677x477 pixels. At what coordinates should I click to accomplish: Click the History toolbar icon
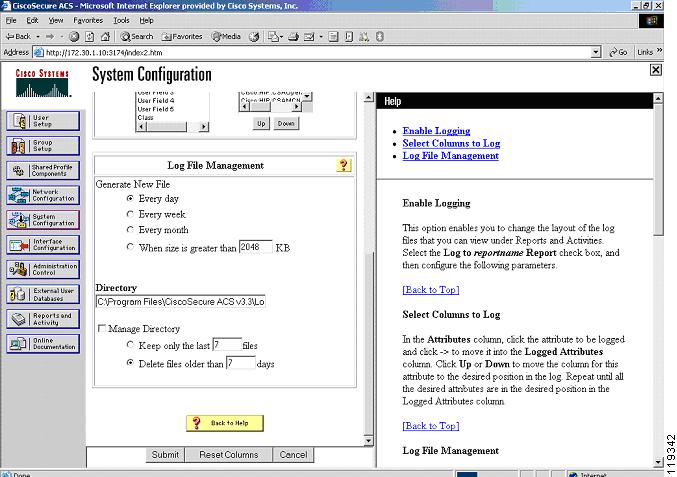(x=254, y=37)
